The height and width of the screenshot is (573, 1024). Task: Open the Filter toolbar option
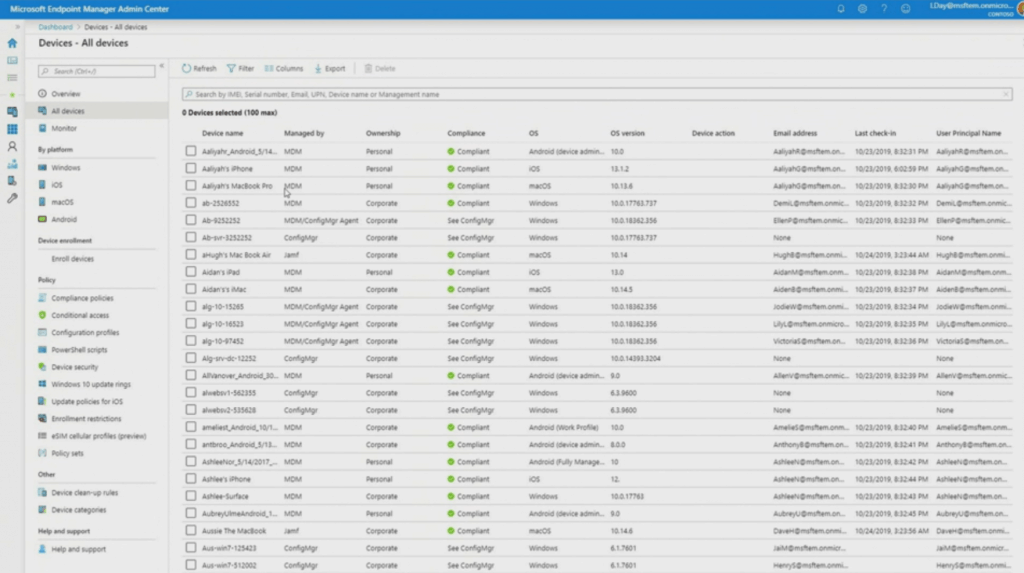click(x=240, y=68)
